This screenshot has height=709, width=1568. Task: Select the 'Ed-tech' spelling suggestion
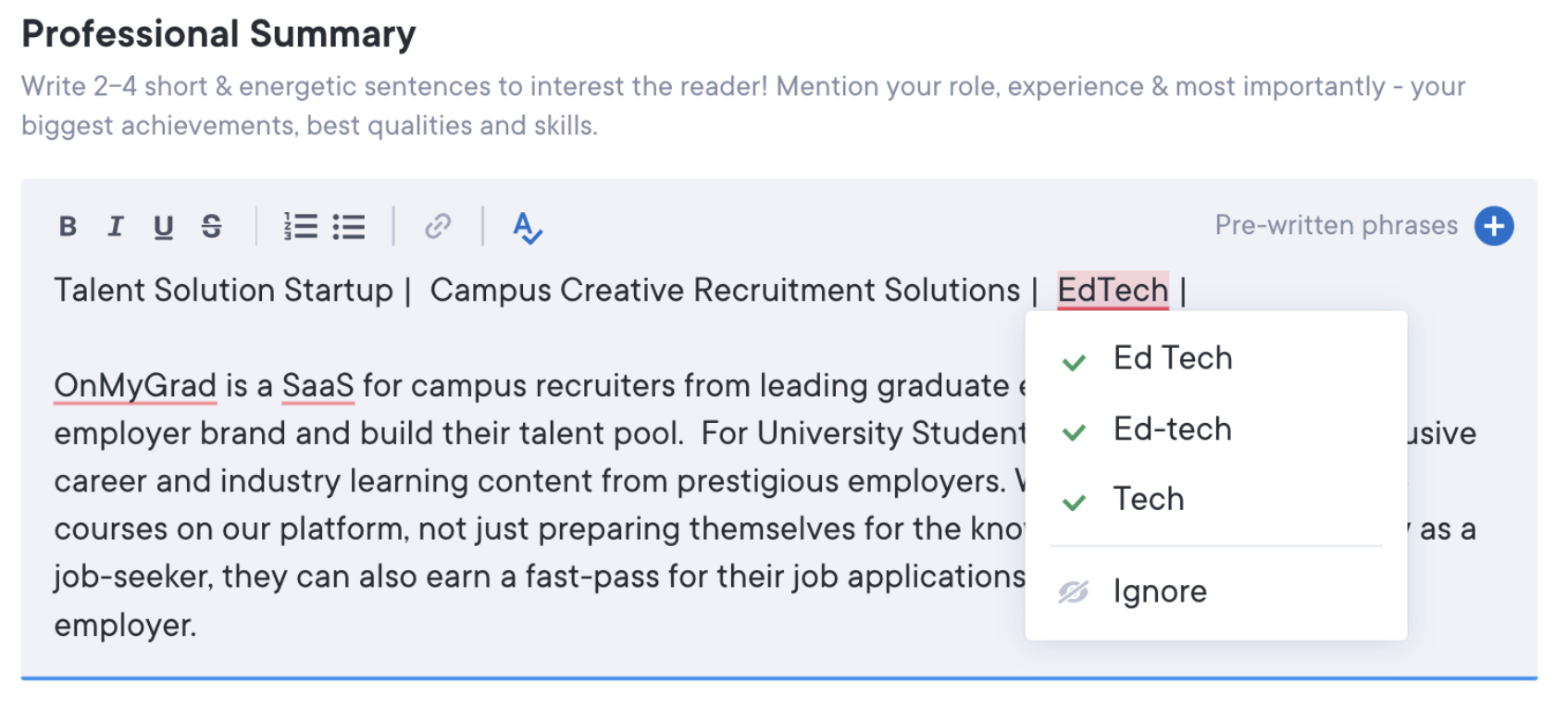[x=1173, y=429]
